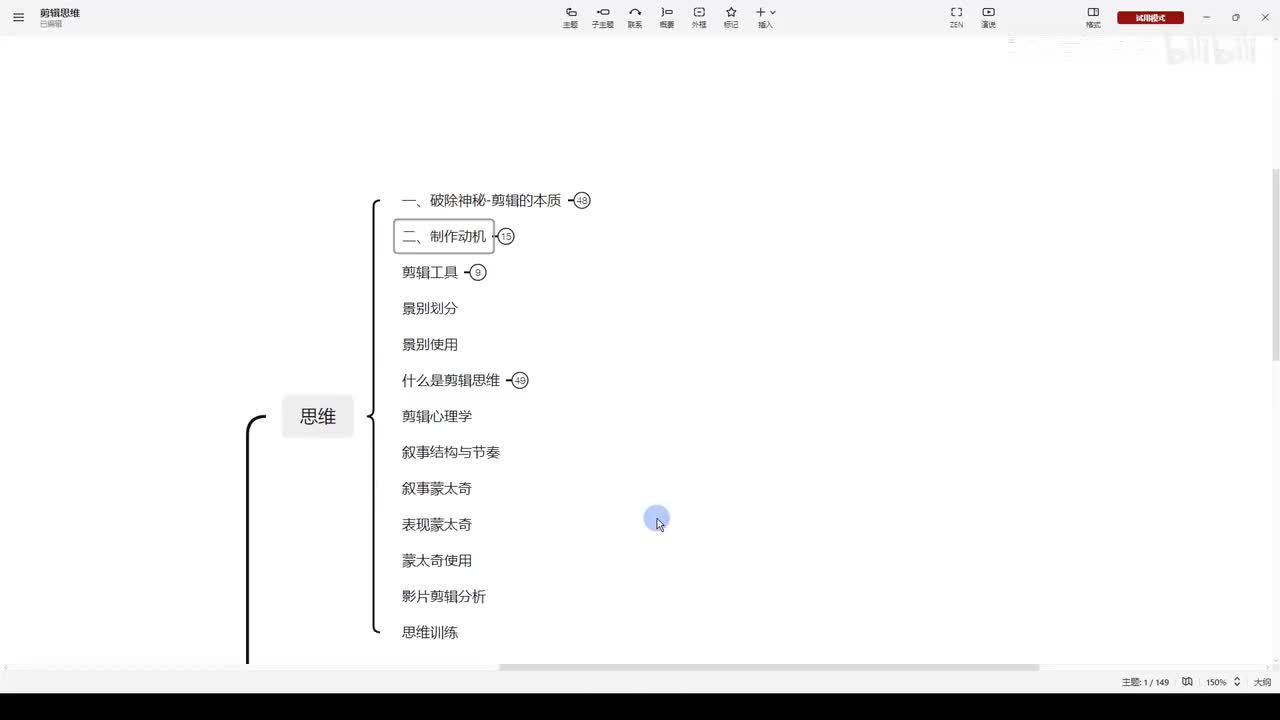
Task: Restore the window with the maximize button
Action: (1236, 17)
